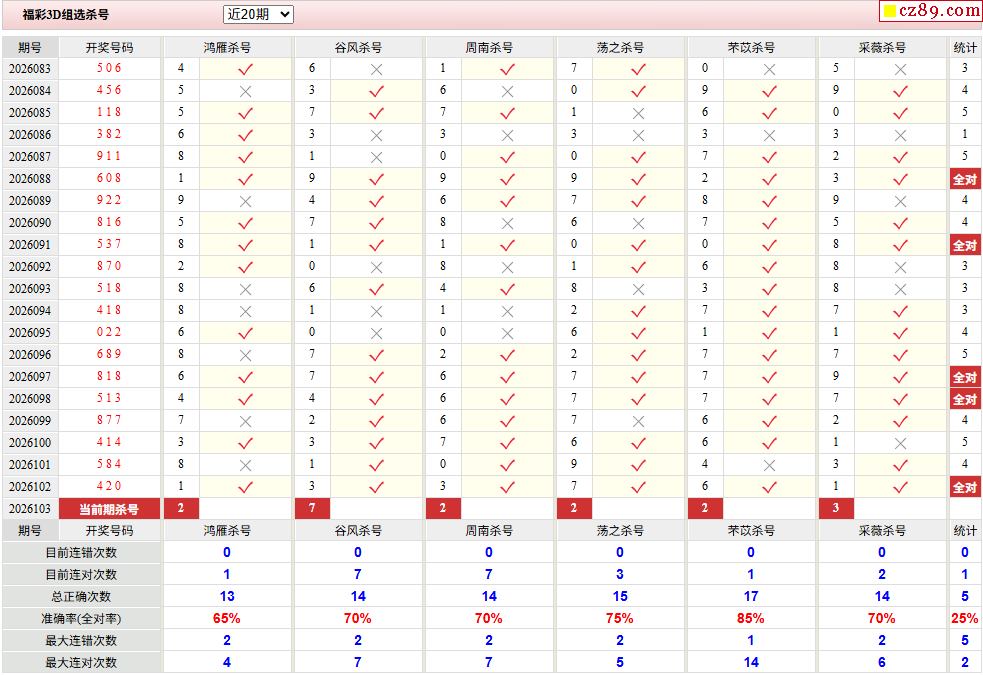Open the 近20期 period range dropdown

click(x=258, y=14)
